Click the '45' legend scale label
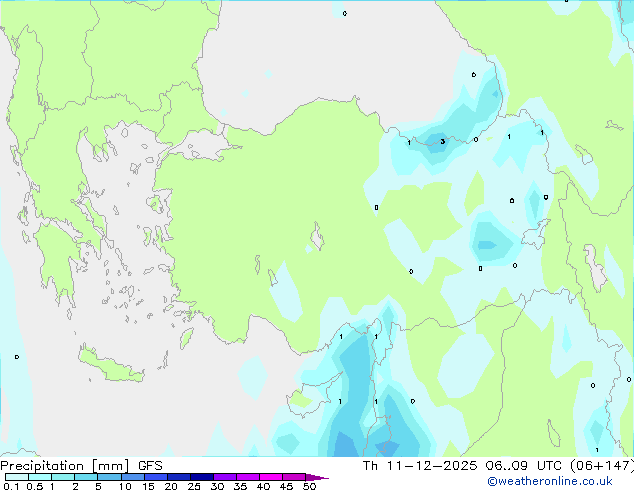 point(286,486)
